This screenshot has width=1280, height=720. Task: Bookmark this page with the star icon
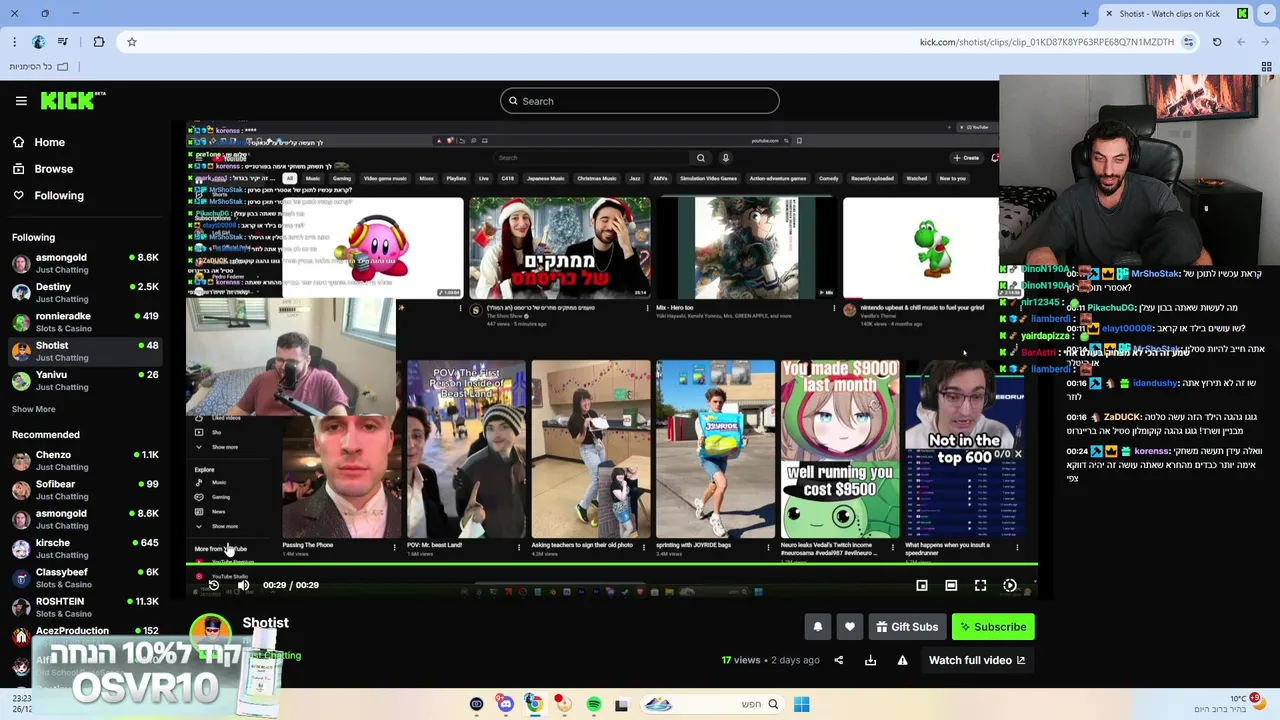(x=131, y=42)
